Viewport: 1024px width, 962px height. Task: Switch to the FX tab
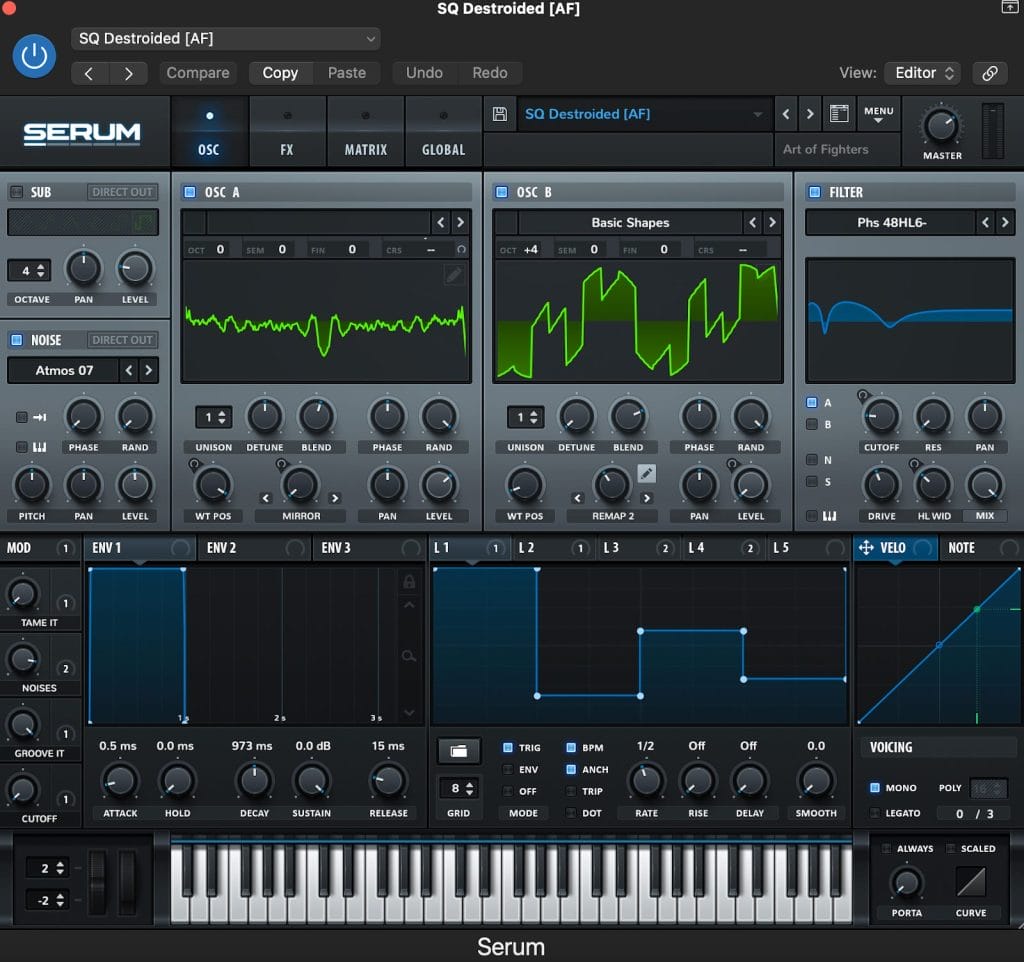click(x=287, y=133)
